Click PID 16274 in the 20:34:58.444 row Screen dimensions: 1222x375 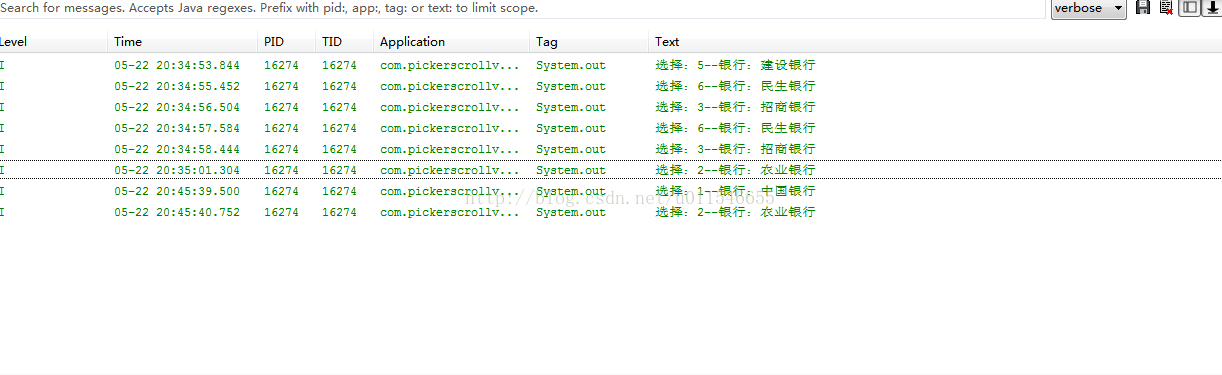pyautogui.click(x=281, y=149)
